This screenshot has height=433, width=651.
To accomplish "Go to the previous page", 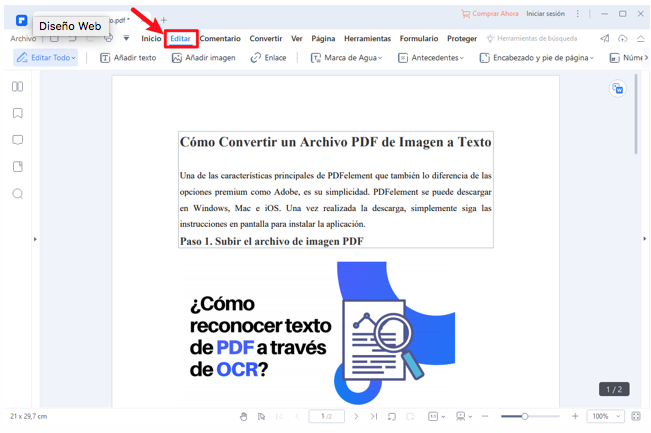I will [x=297, y=416].
